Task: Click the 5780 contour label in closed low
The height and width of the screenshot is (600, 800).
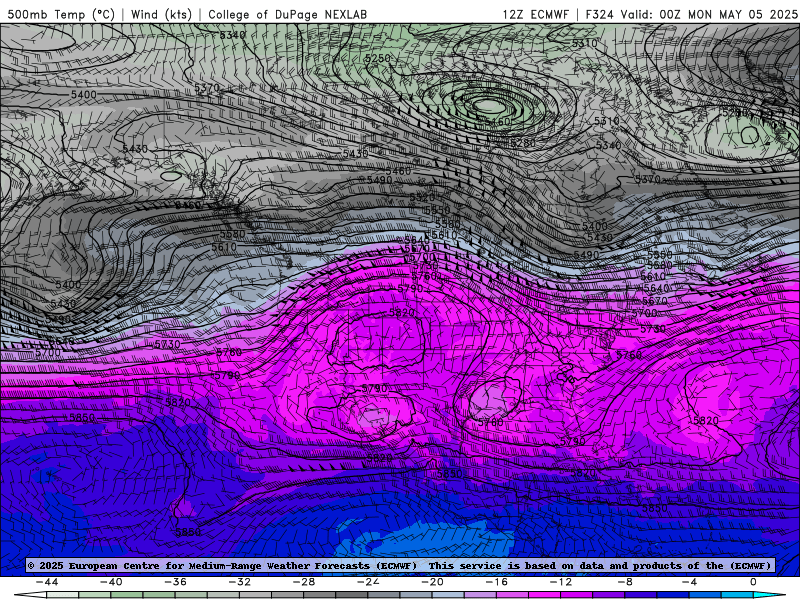Action: (x=490, y=422)
